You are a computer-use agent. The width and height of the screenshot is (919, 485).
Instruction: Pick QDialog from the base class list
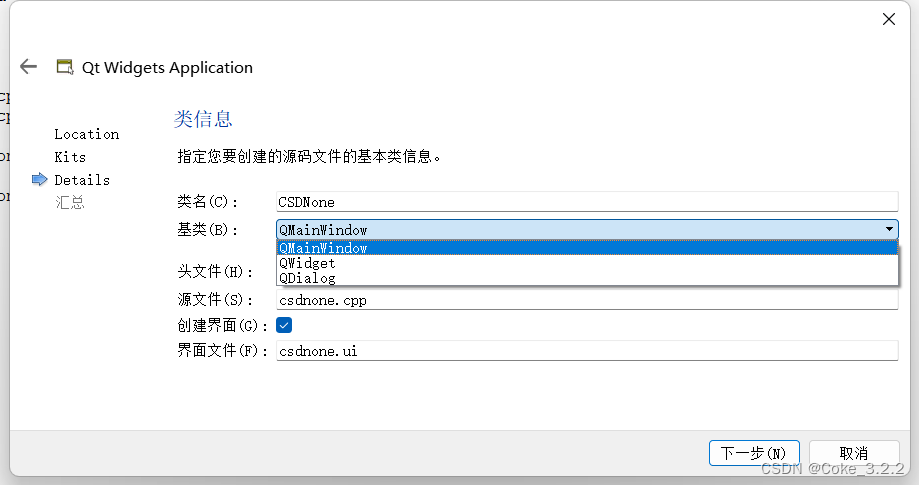click(587, 278)
